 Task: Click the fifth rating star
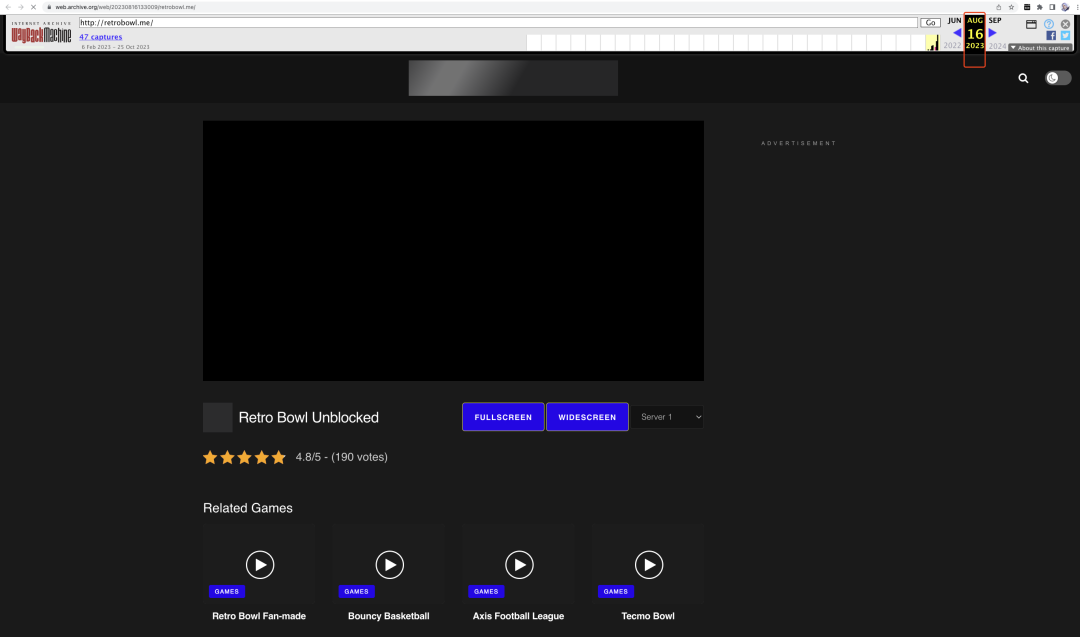pyautogui.click(x=278, y=457)
